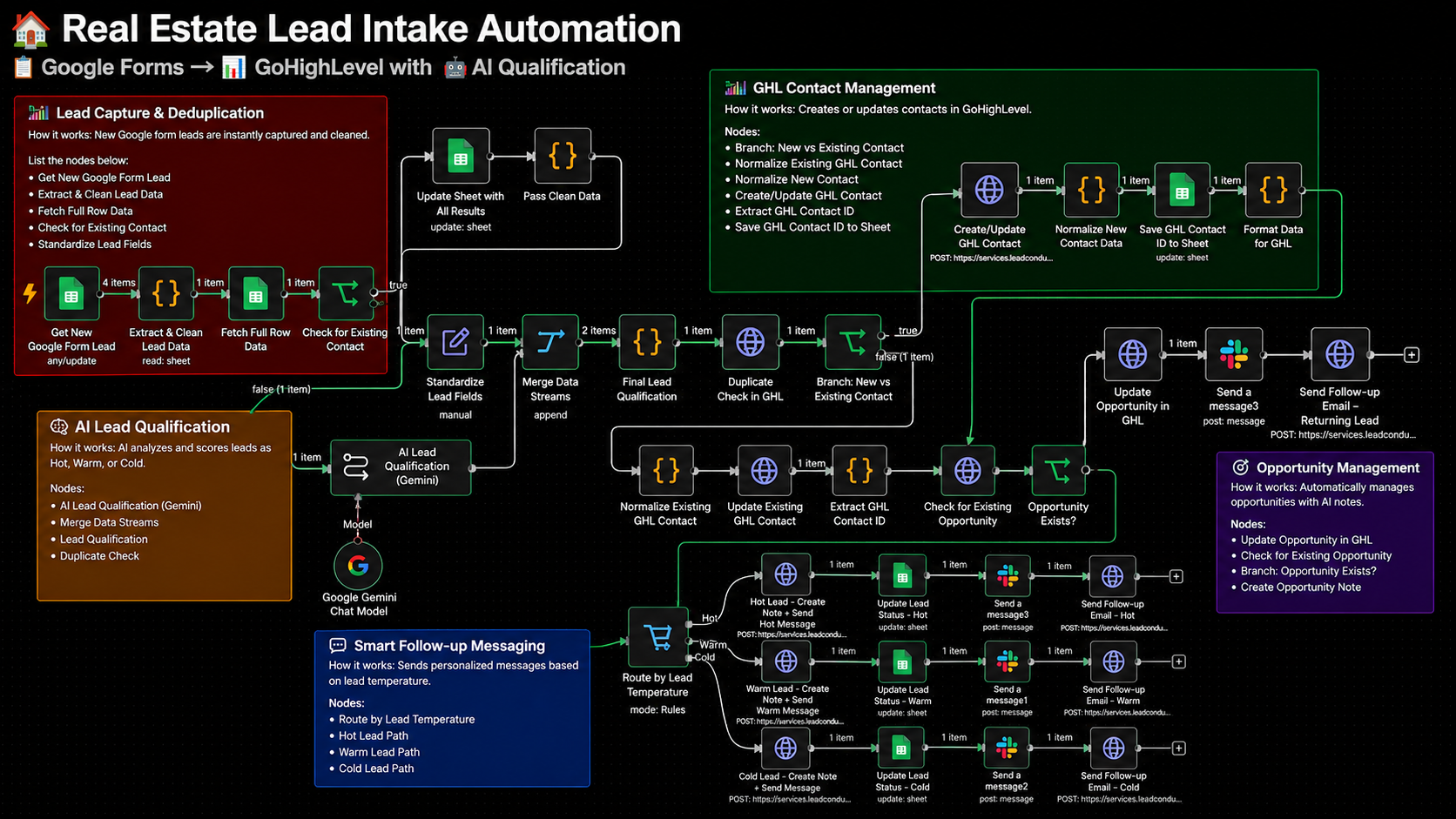The image size is (1456, 819).
Task: Select the Get New Google Form Lead trigger node
Action: 71,295
